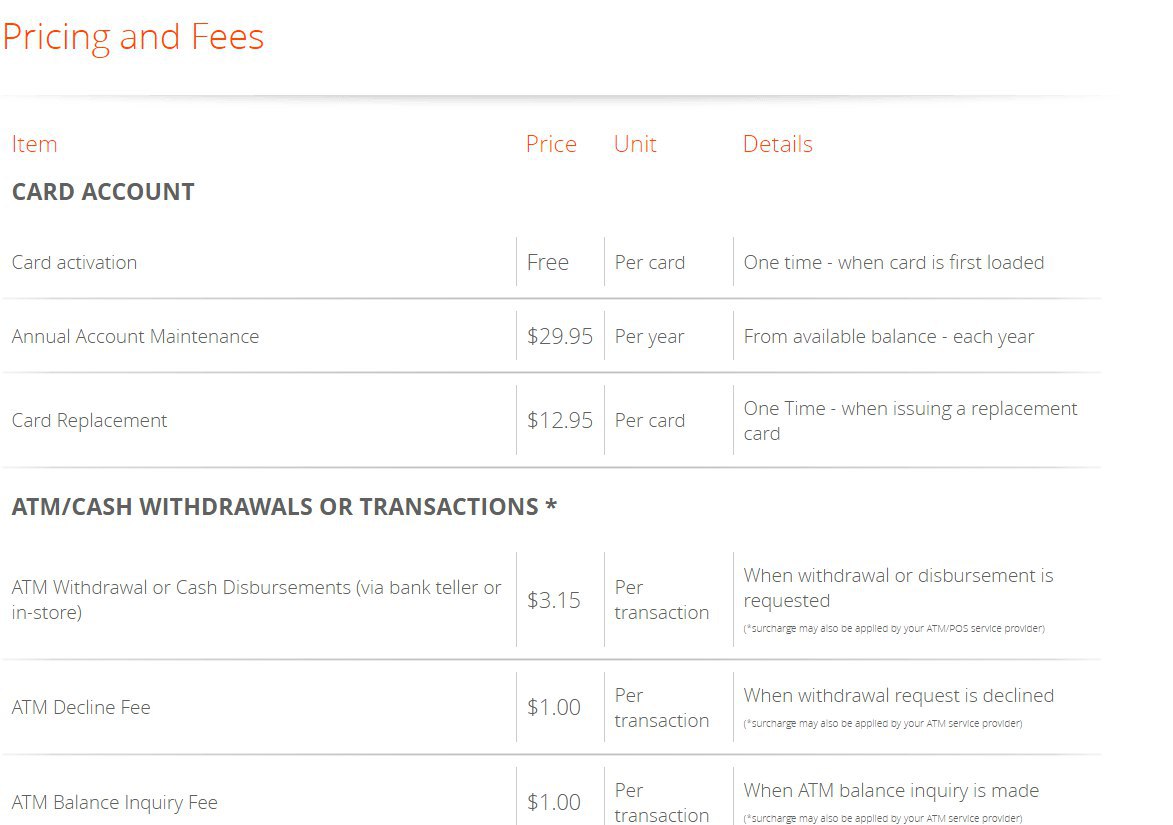Screen dimensions: 1173x825
Task: Click the Details column header
Action: (x=777, y=144)
